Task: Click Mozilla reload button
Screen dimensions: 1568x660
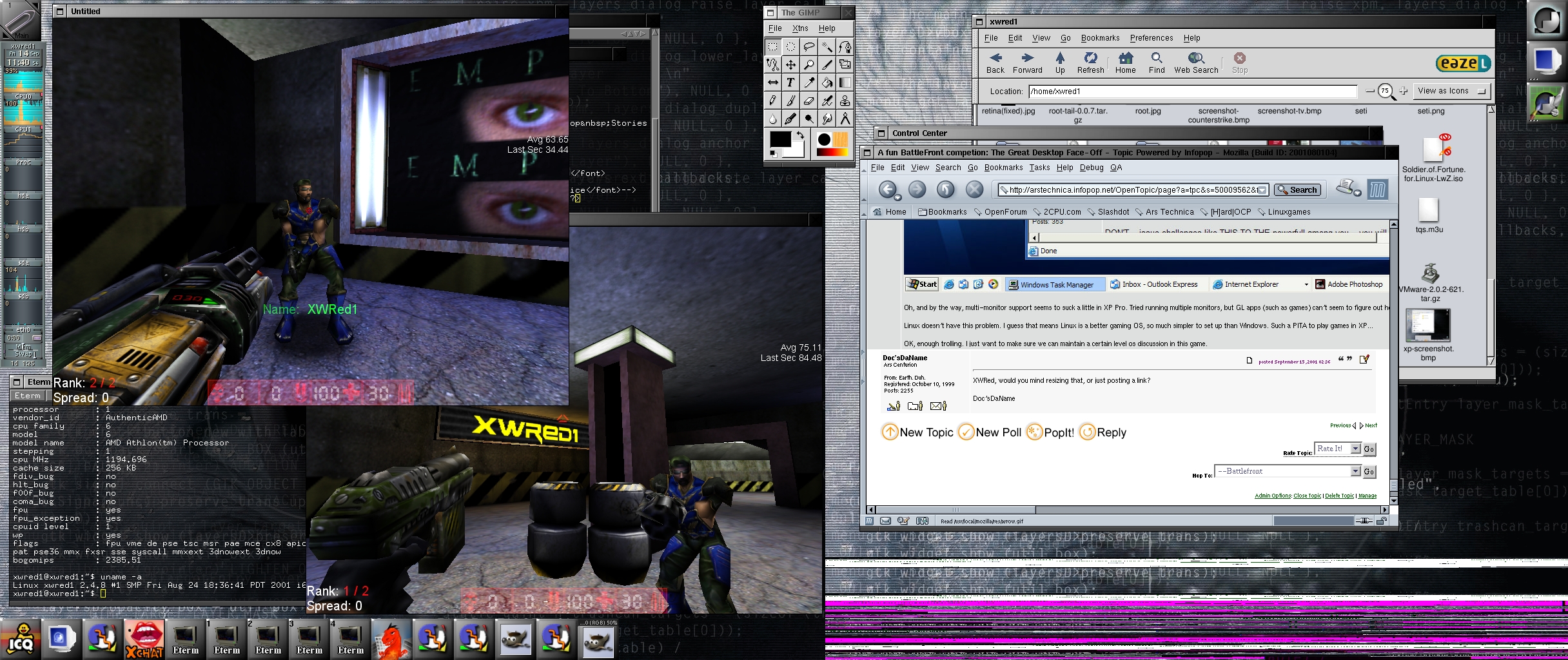Action: (x=945, y=189)
